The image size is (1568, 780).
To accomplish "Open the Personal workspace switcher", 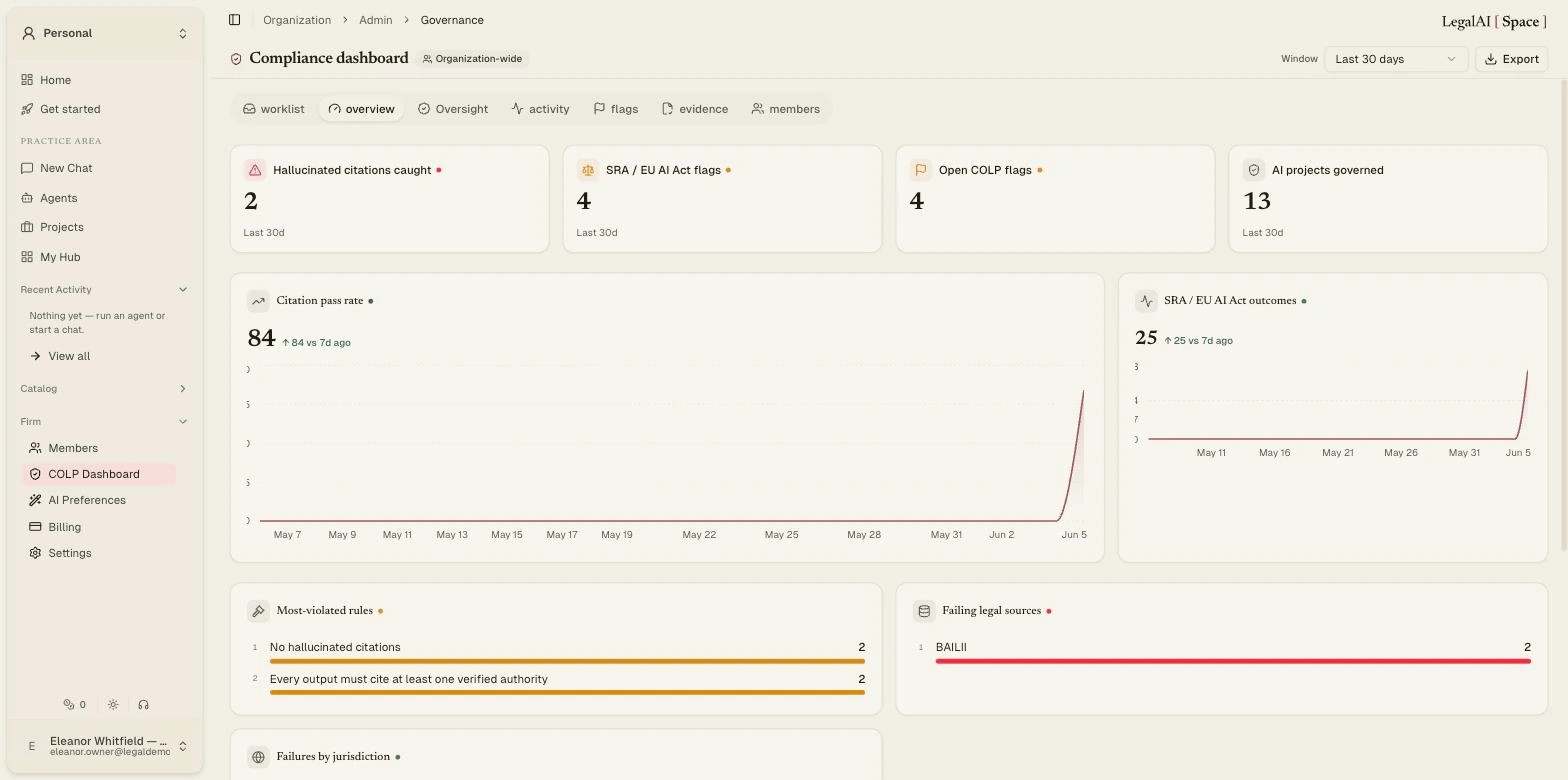I will tap(104, 33).
